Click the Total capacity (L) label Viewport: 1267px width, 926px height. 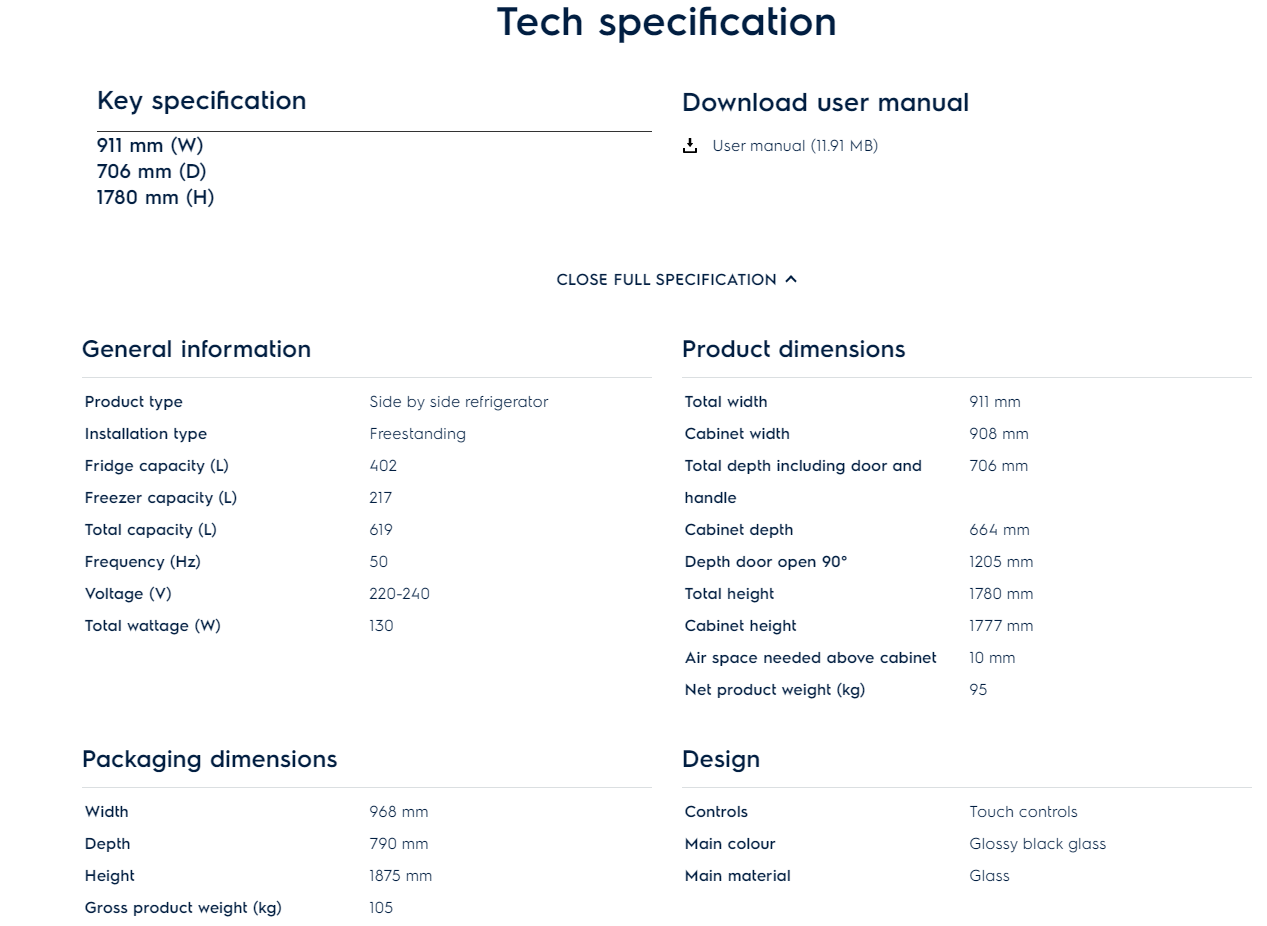click(x=150, y=530)
